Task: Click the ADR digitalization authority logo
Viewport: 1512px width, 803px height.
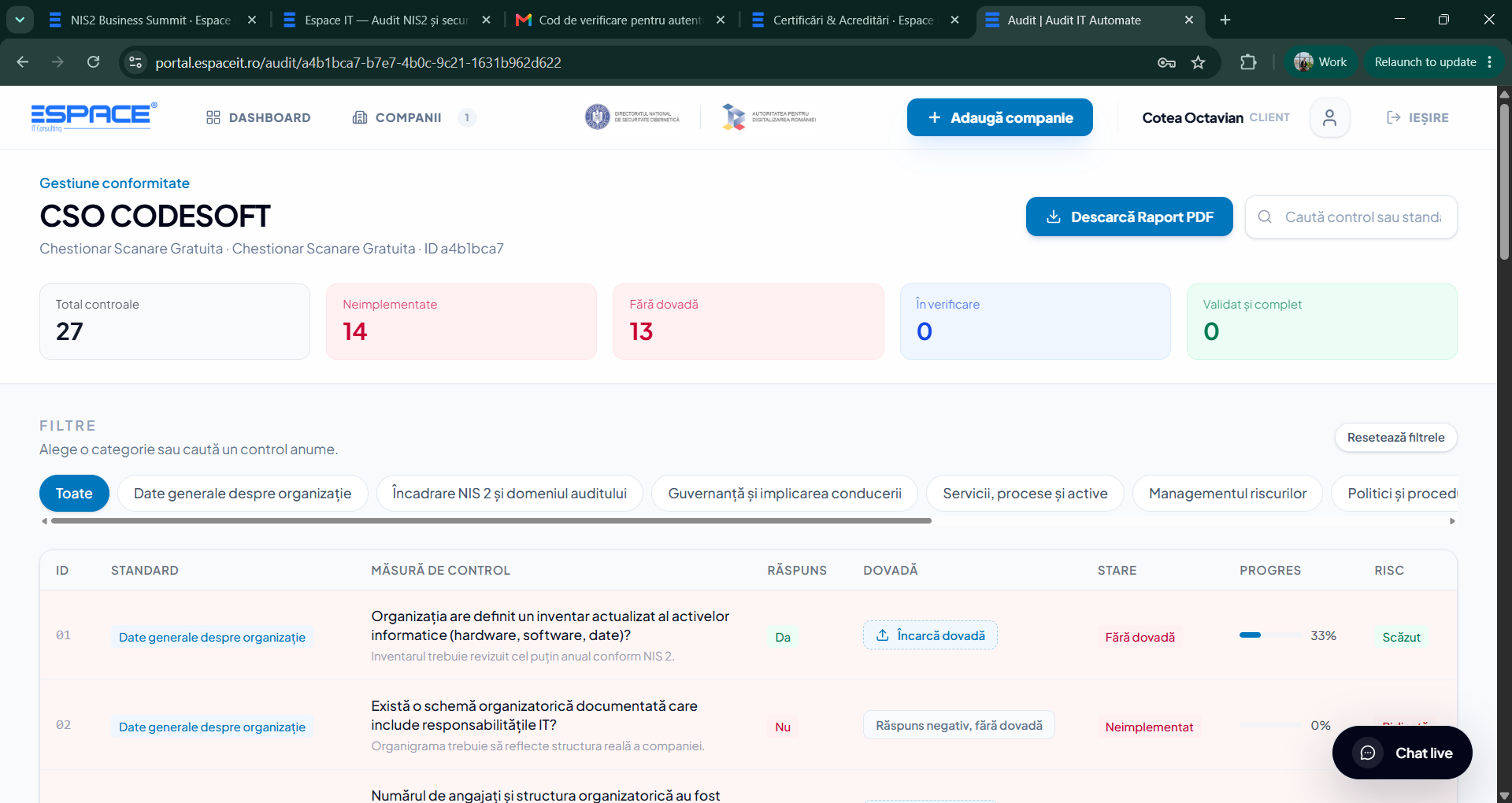Action: [769, 117]
